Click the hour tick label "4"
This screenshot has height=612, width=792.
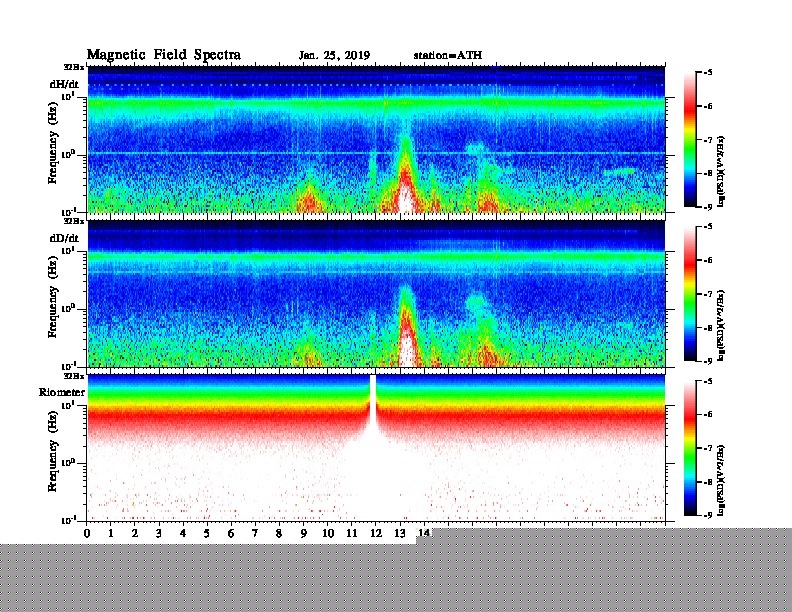coord(183,533)
